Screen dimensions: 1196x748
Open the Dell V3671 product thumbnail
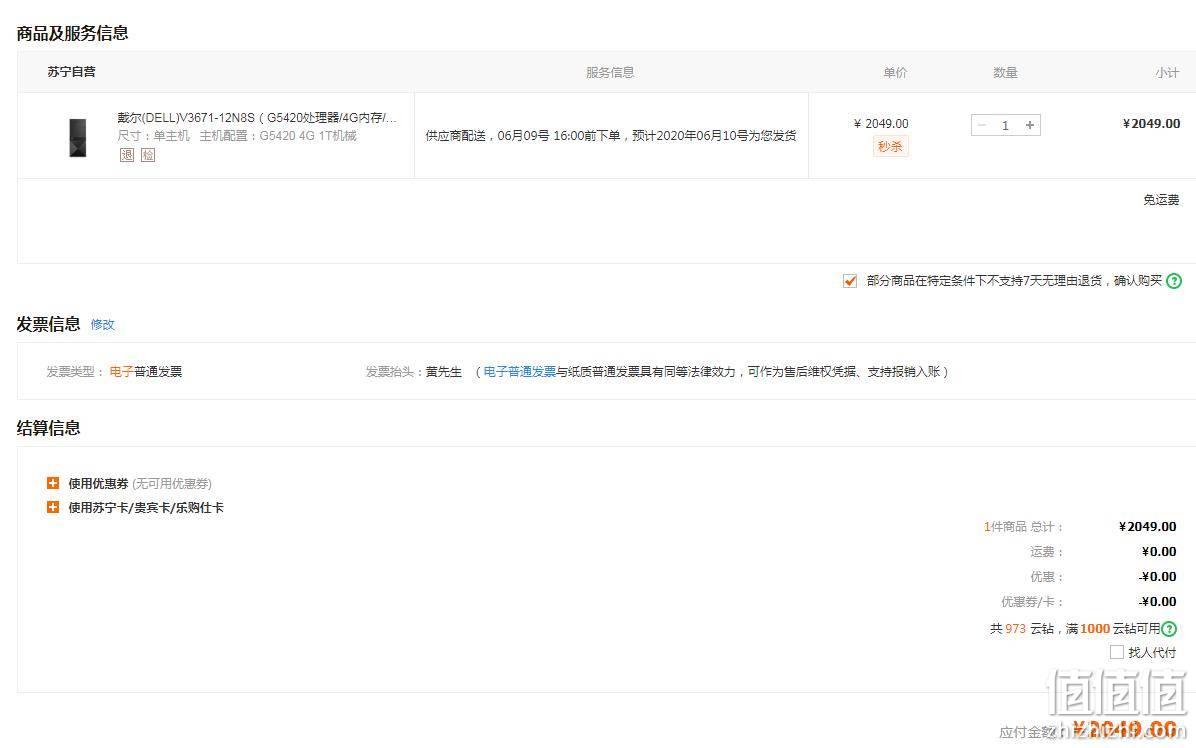coord(78,137)
